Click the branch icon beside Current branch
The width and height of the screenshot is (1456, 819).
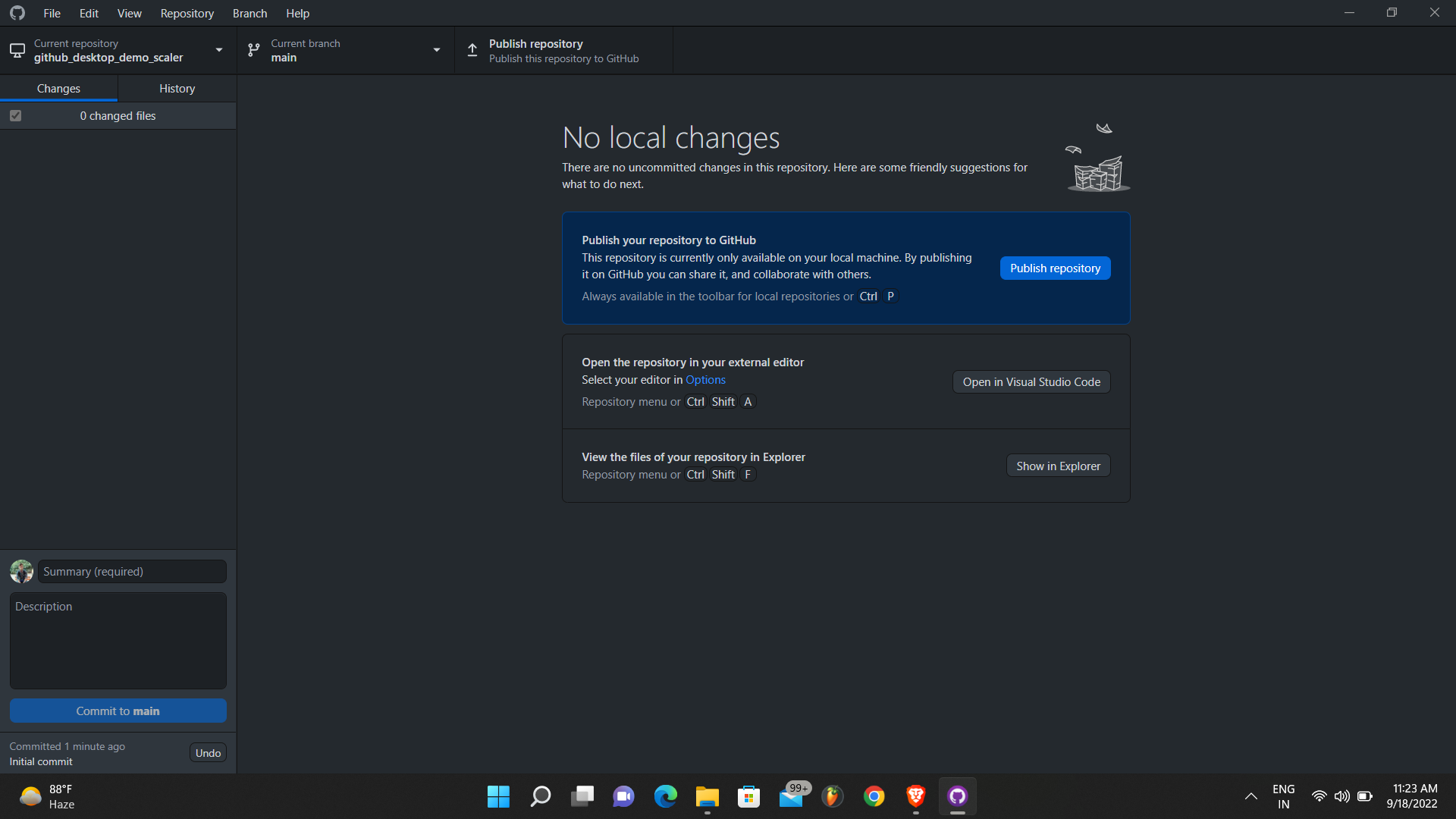point(253,50)
